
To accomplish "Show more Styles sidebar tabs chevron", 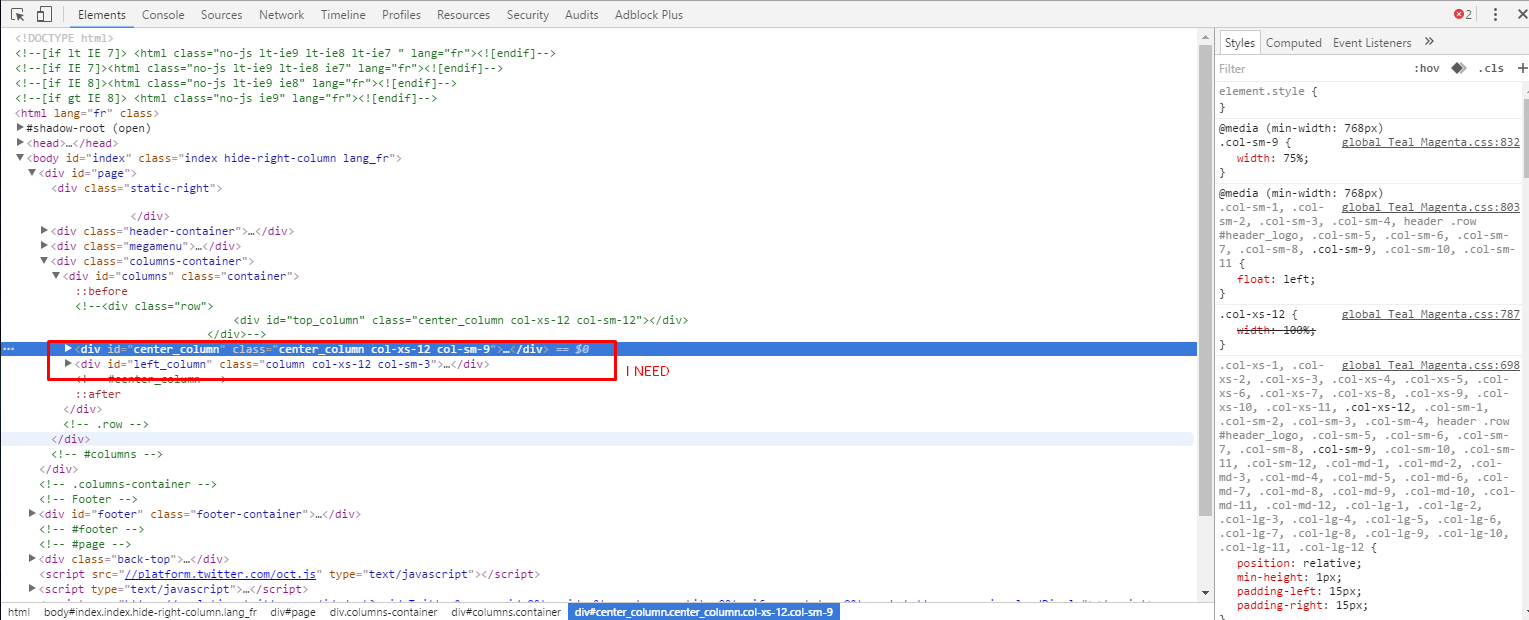I will pos(1429,42).
